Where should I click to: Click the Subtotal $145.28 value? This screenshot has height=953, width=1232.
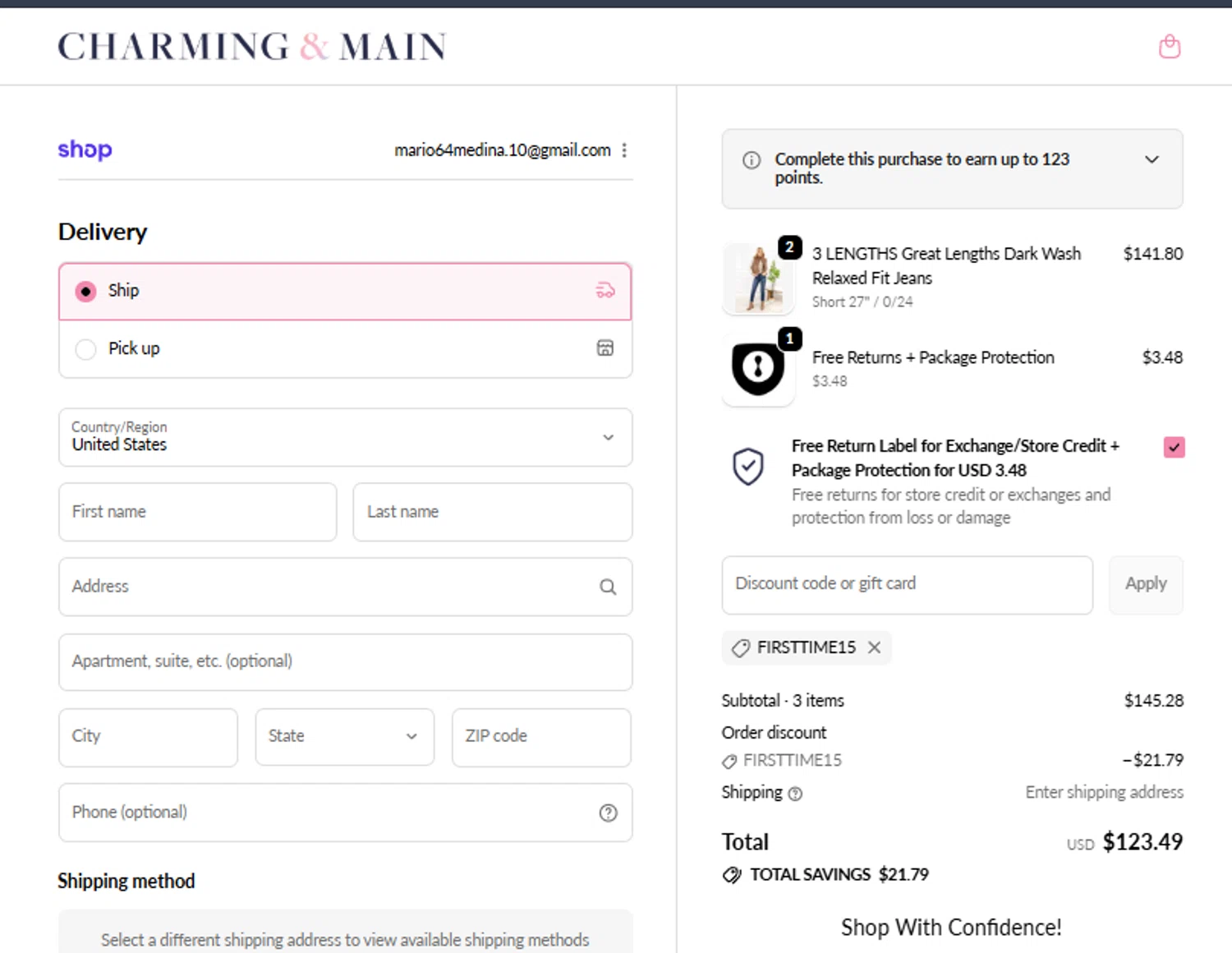(x=1154, y=701)
